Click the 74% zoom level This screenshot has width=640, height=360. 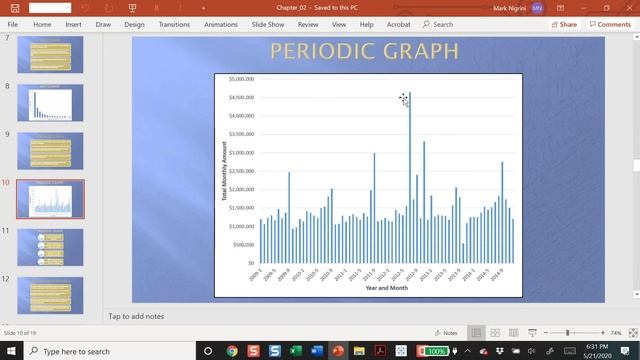click(x=616, y=333)
